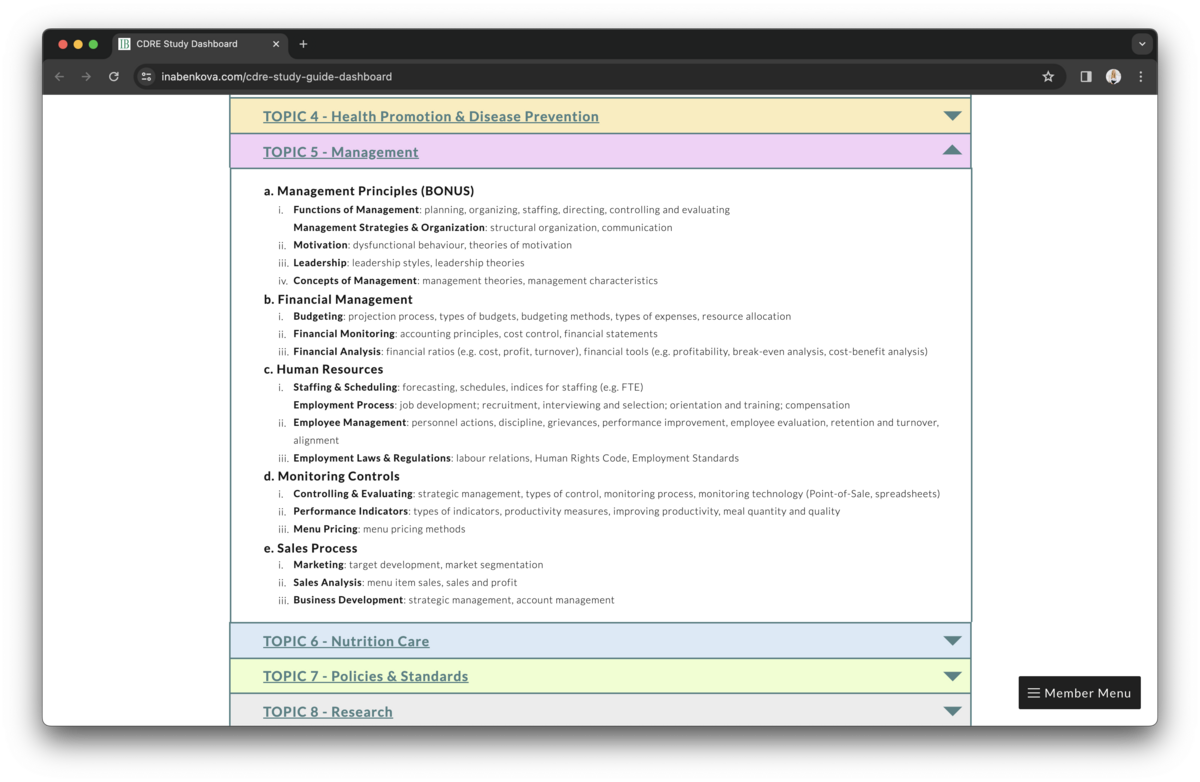The image size is (1200, 782).
Task: Click Menu Pricing item
Action: [x=325, y=529]
